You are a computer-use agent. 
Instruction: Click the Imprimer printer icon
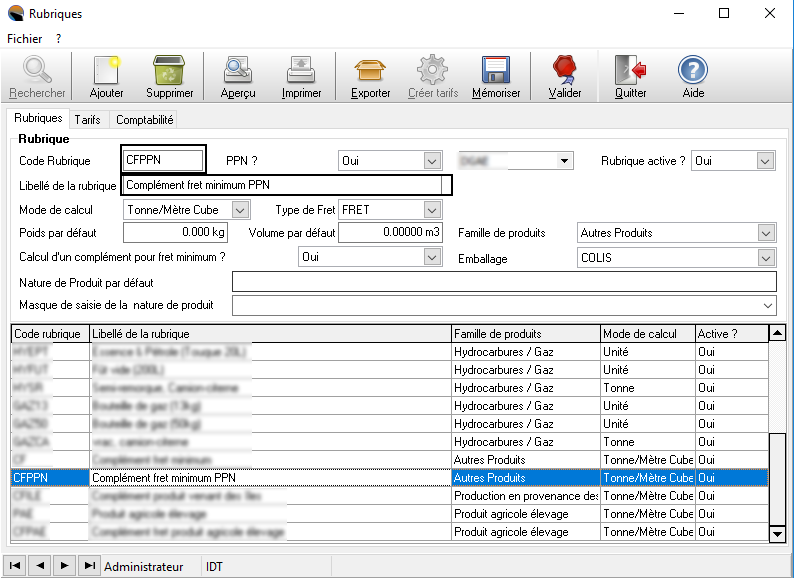tap(301, 71)
